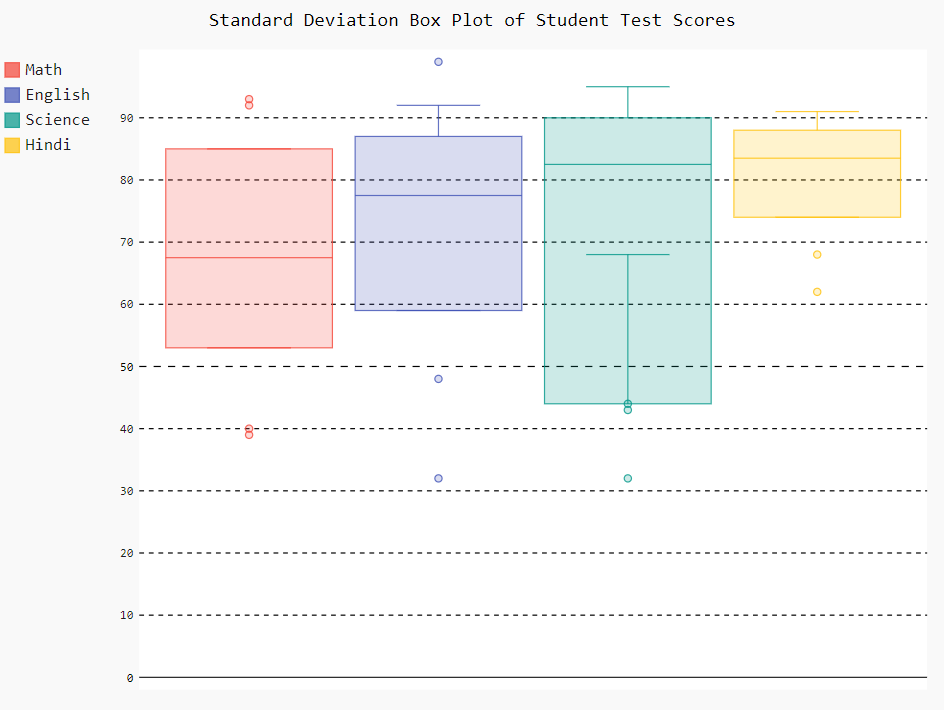Toggle the Math series legend label
The width and height of the screenshot is (944, 710).
(x=43, y=70)
